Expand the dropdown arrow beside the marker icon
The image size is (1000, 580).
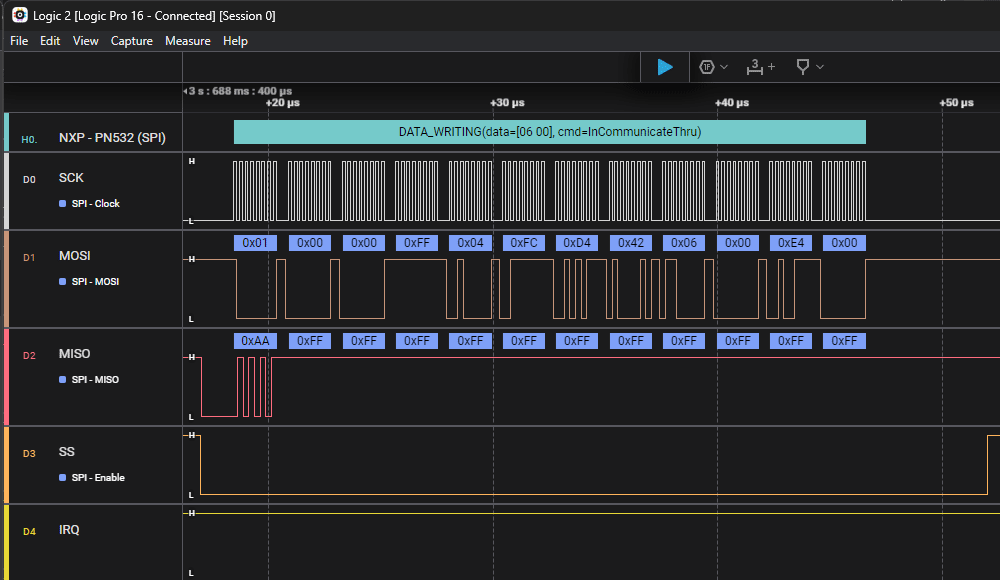tap(820, 67)
